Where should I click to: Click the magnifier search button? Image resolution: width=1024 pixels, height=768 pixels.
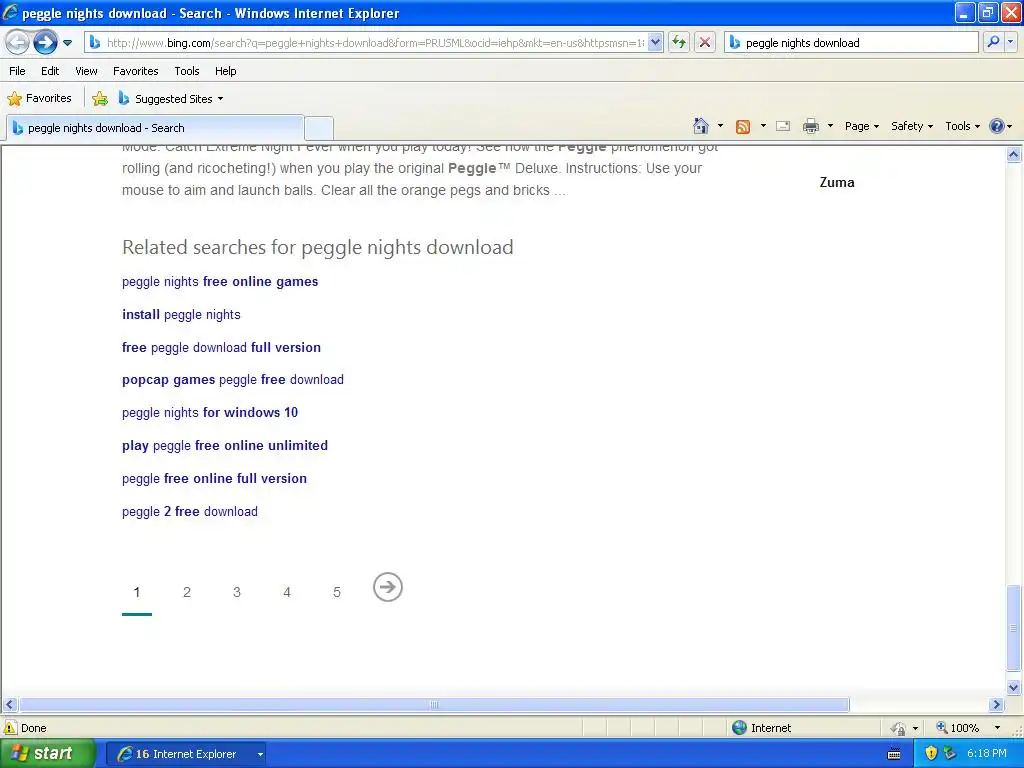(993, 43)
